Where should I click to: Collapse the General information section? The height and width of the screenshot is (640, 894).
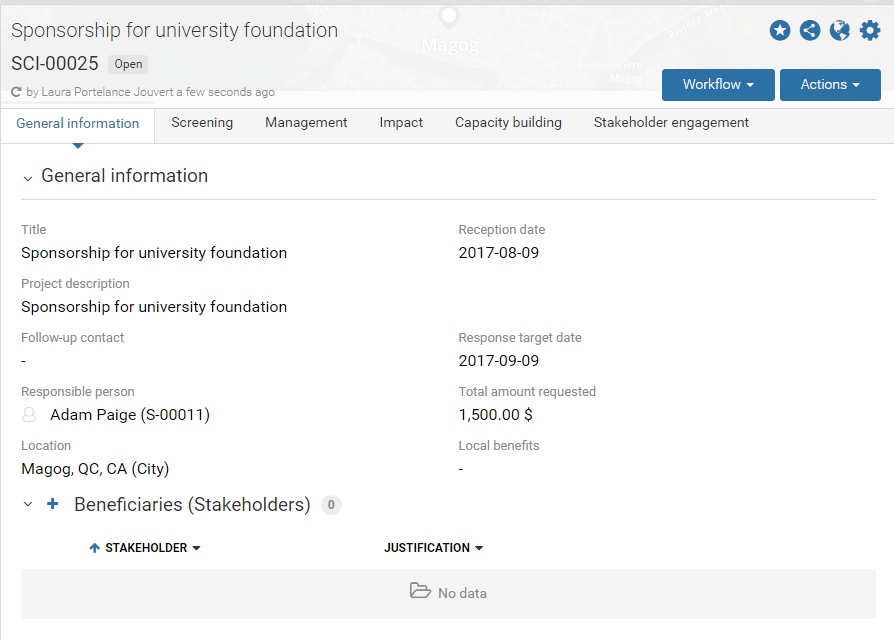[27, 178]
